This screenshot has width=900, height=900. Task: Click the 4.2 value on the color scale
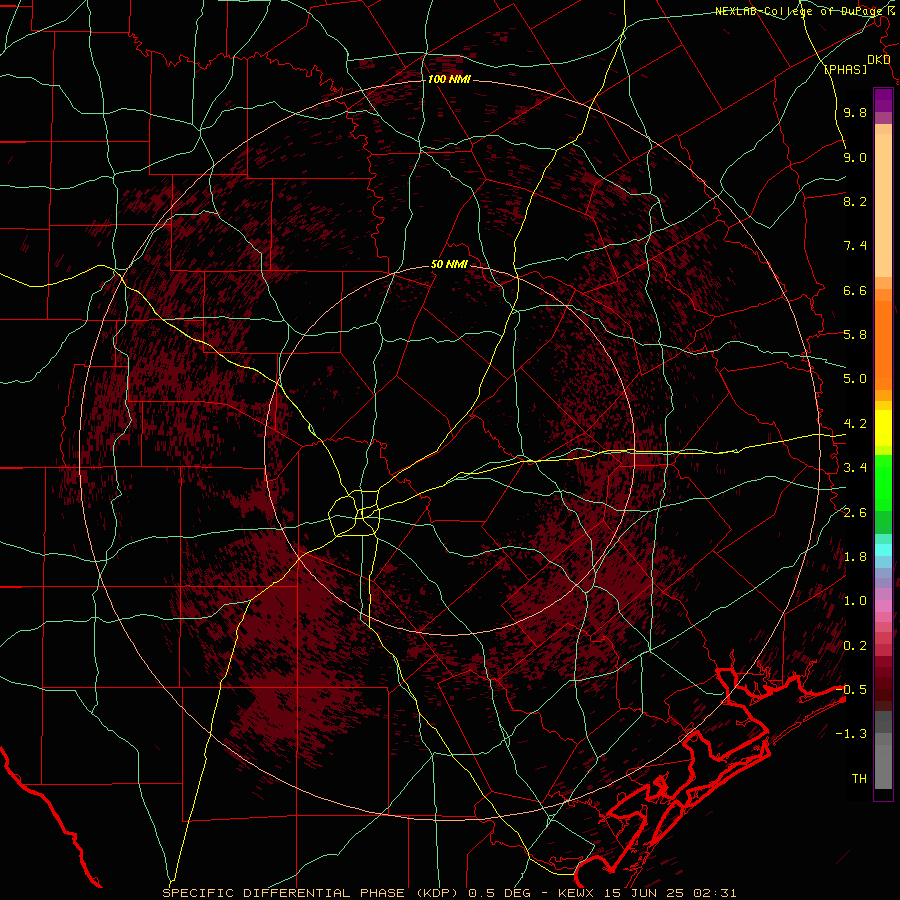(x=855, y=424)
